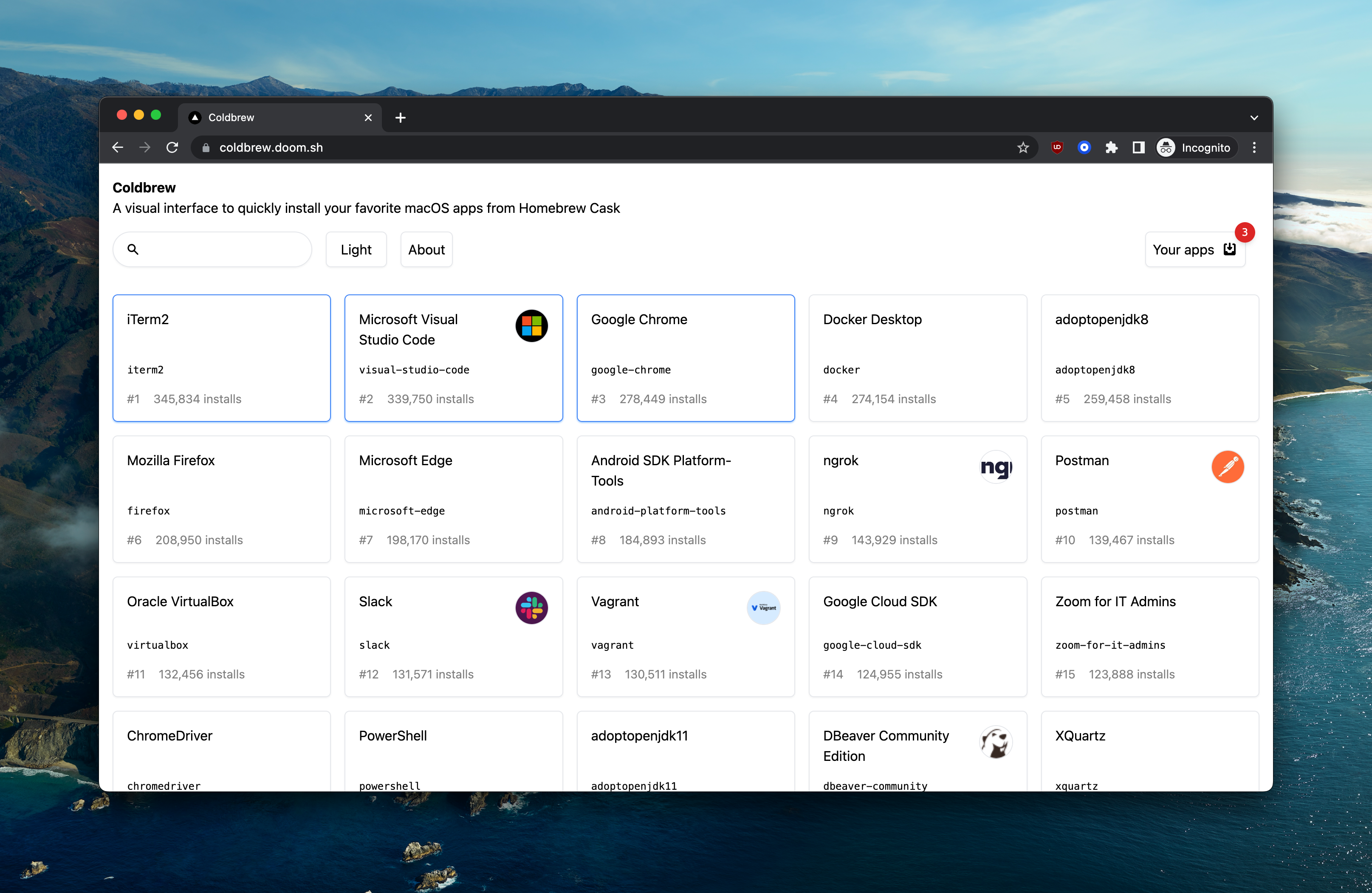
Task: Click the DBeaver beaver logo icon
Action: click(996, 742)
